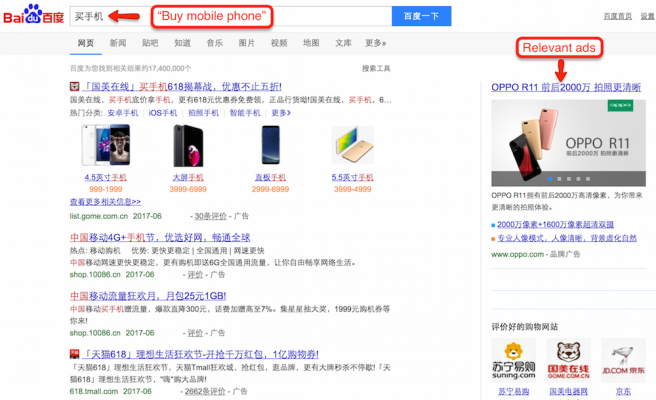Click the 直板手机 product image
Screen dimensions: 656x400
tap(270, 145)
